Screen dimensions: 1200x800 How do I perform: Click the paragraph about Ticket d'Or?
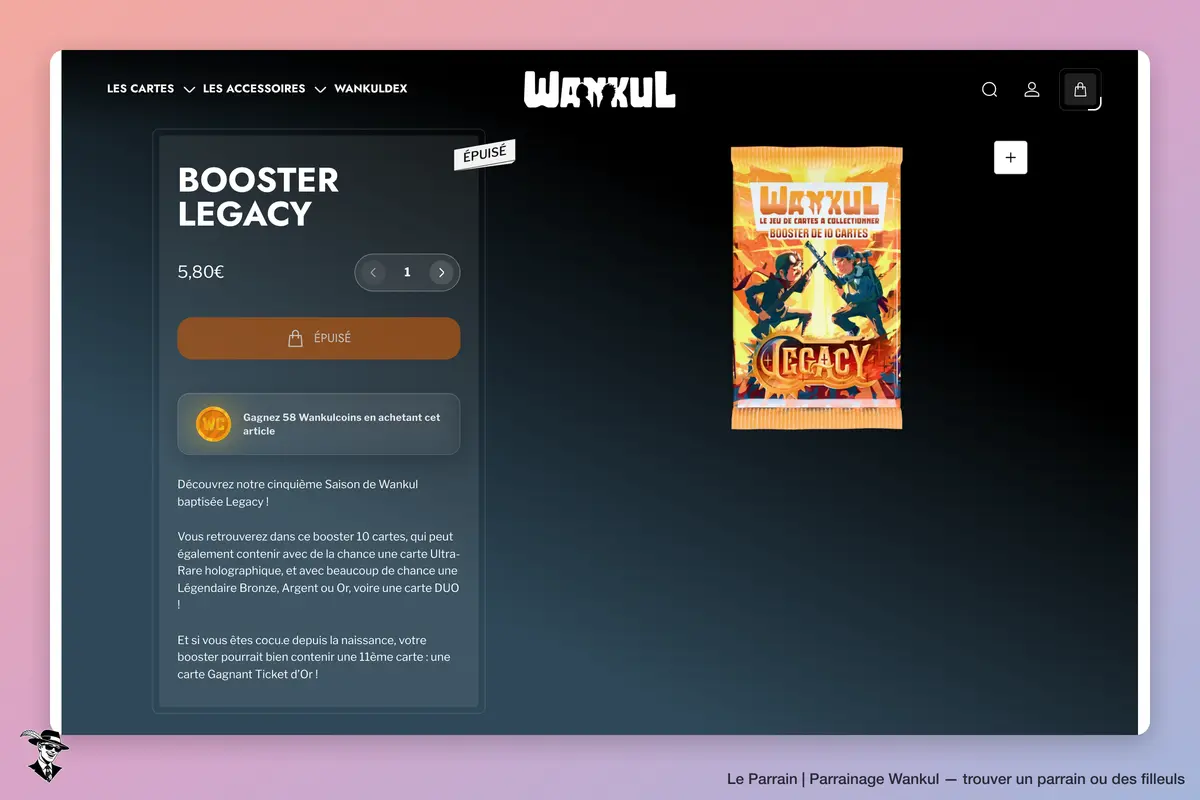315,657
